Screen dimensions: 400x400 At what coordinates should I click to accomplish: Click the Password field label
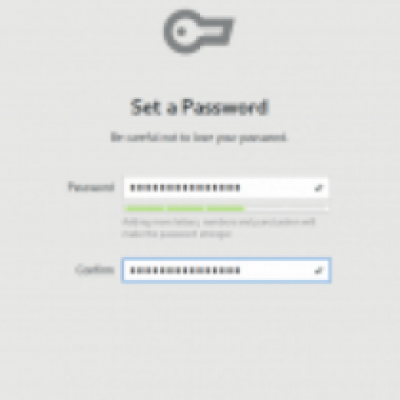coord(91,187)
